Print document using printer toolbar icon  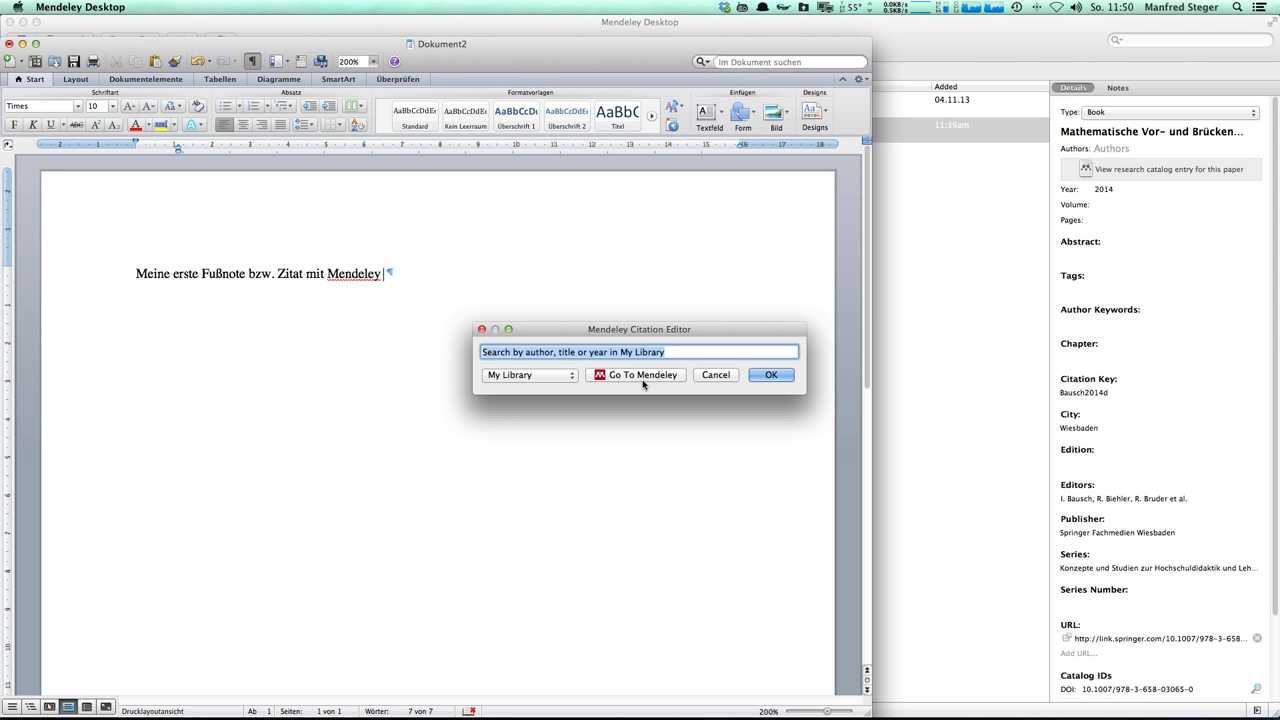tap(93, 62)
